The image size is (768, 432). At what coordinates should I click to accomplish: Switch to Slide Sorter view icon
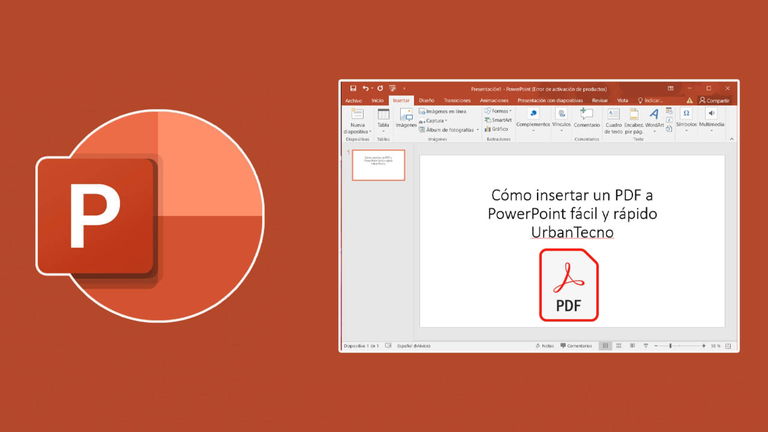(619, 346)
